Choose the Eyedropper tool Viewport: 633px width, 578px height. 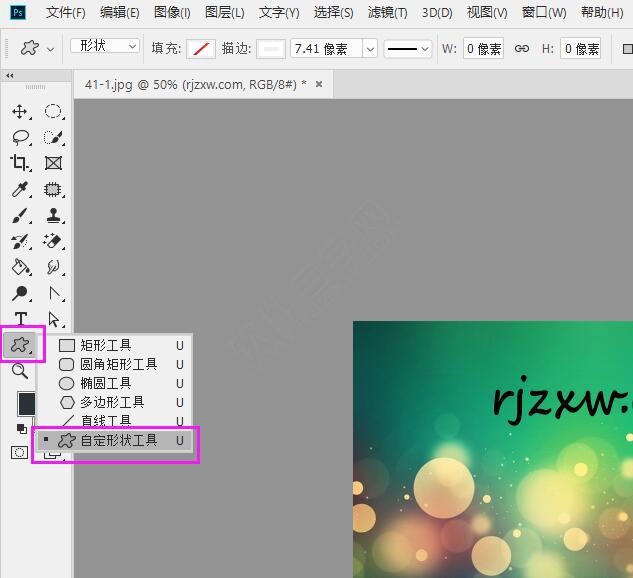coord(20,190)
